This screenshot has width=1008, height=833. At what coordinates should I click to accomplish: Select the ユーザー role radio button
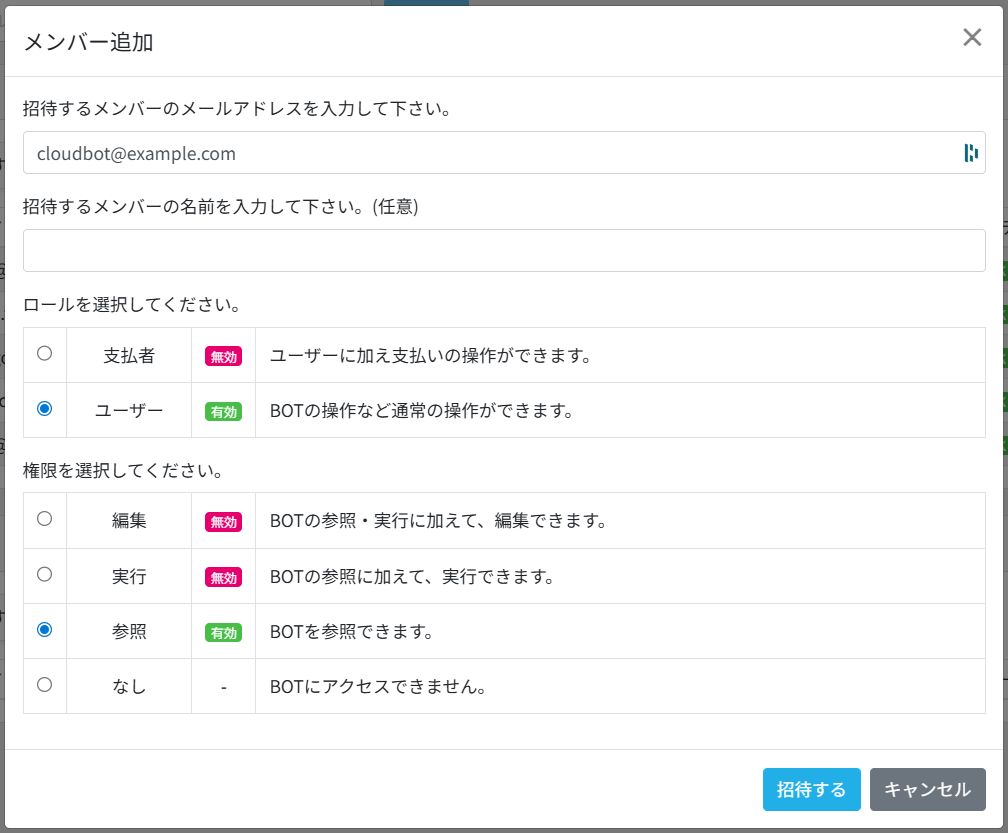click(44, 409)
